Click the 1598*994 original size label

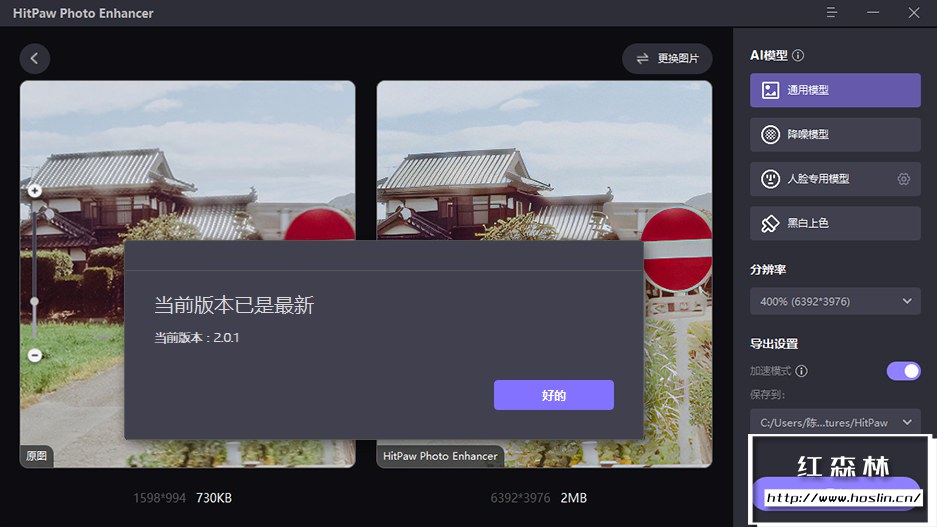click(160, 498)
